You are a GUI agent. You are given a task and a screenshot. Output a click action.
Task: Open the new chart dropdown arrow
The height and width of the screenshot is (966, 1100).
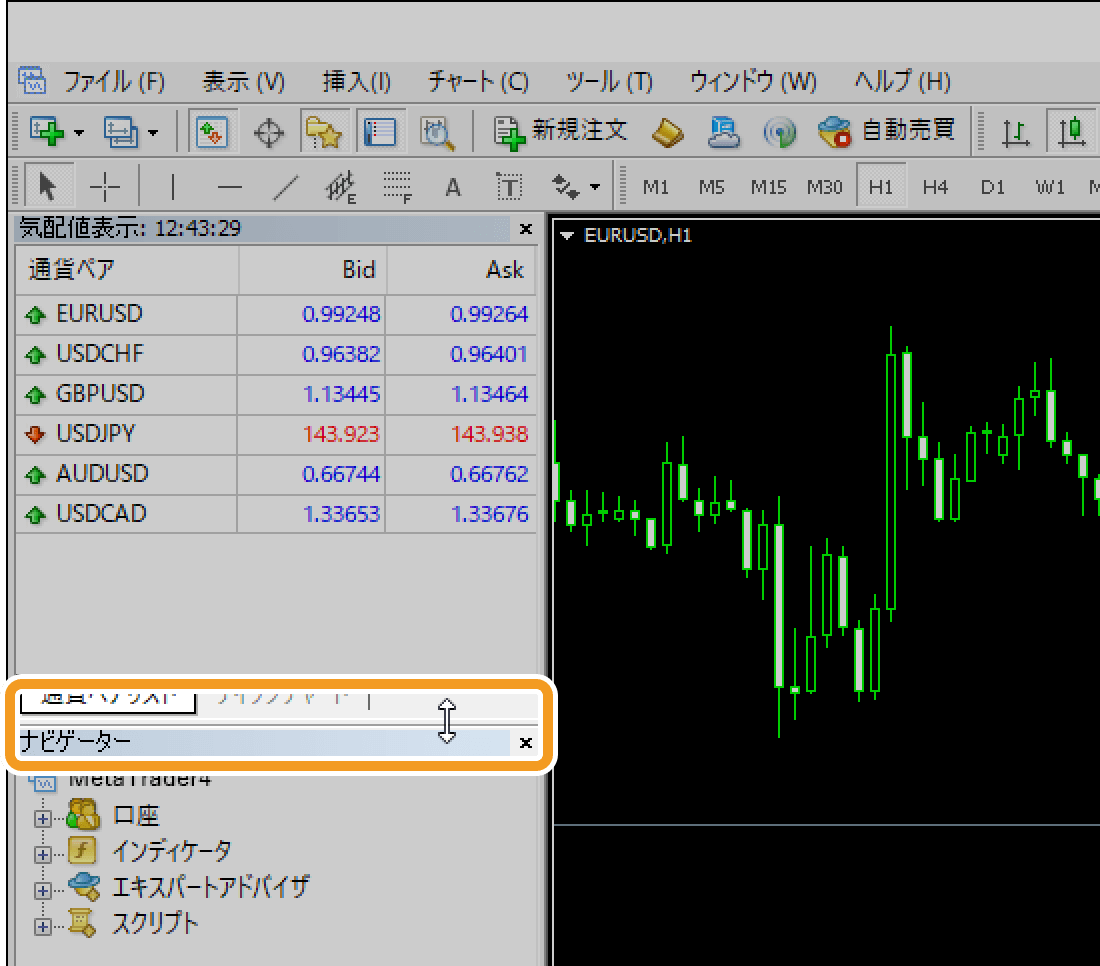(x=79, y=132)
